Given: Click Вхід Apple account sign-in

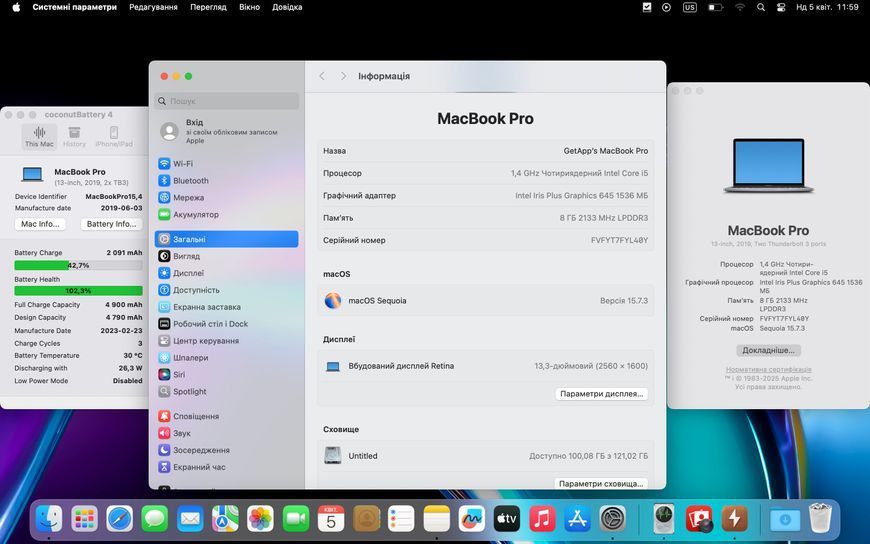Looking at the screenshot, I should (226, 132).
